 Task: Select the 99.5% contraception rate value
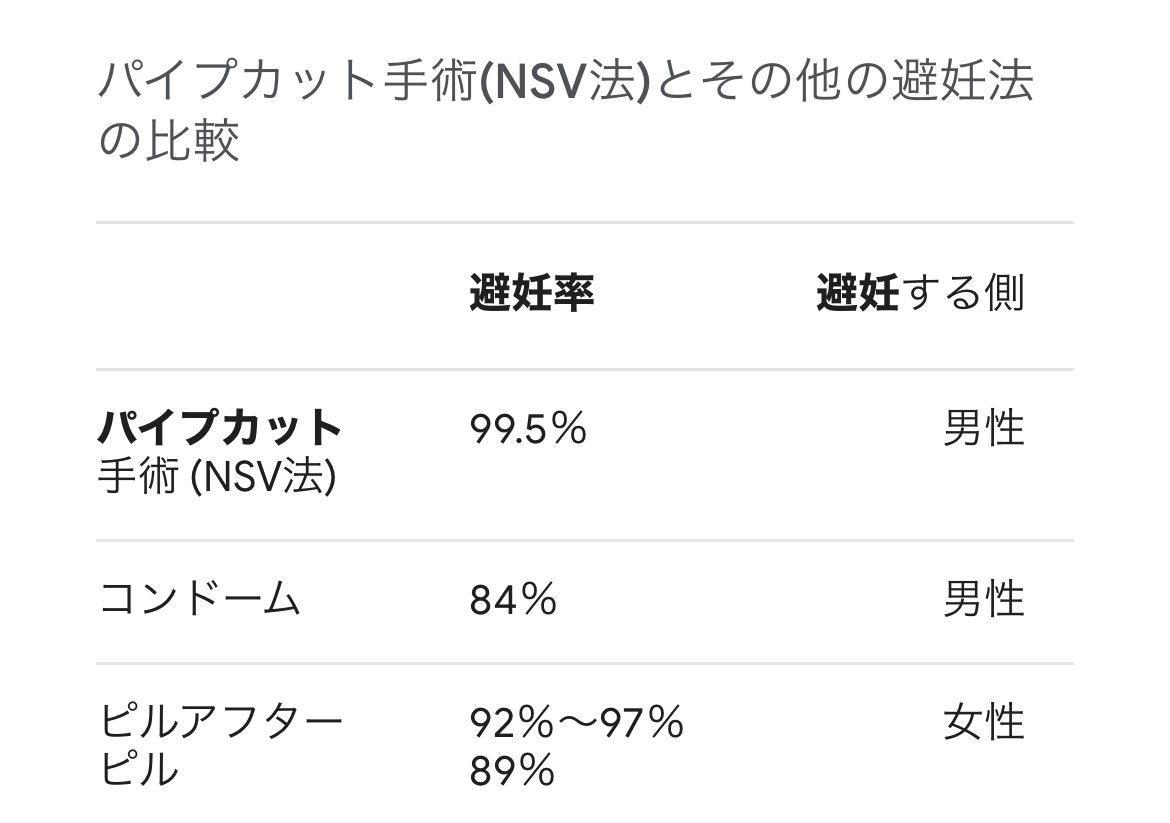tap(528, 429)
